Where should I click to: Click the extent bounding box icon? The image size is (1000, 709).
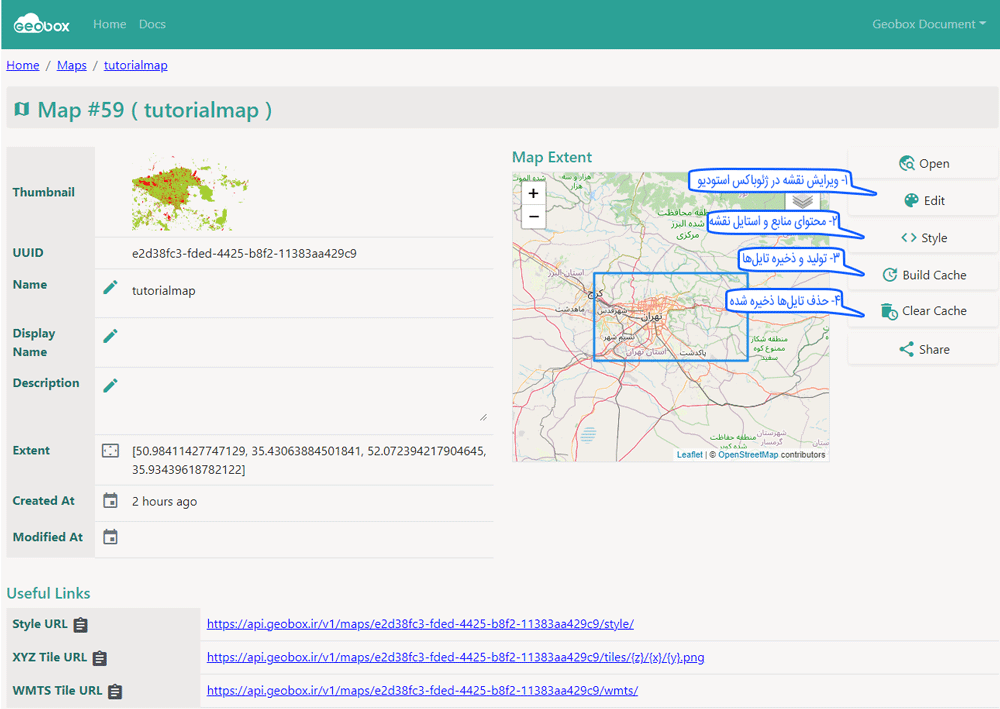click(111, 451)
